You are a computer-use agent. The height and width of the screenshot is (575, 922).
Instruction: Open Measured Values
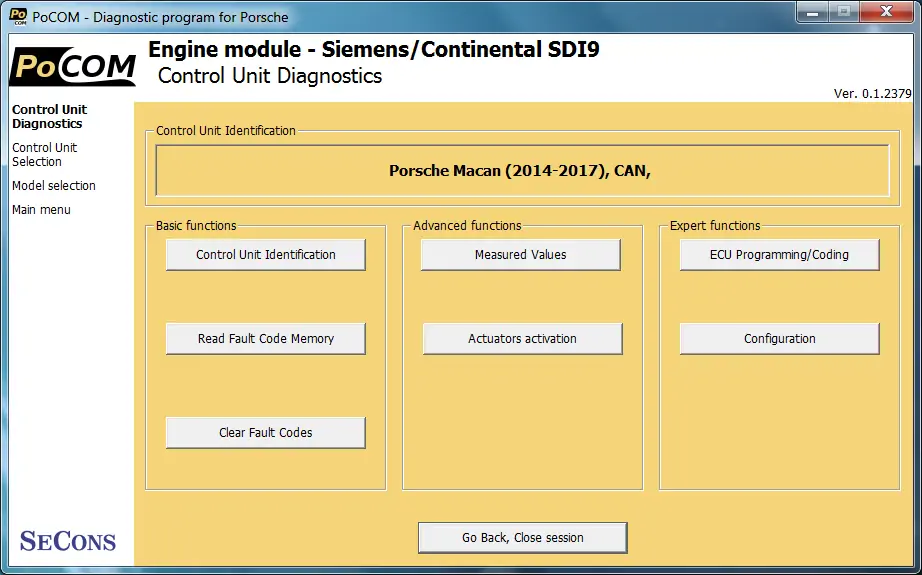(x=520, y=255)
